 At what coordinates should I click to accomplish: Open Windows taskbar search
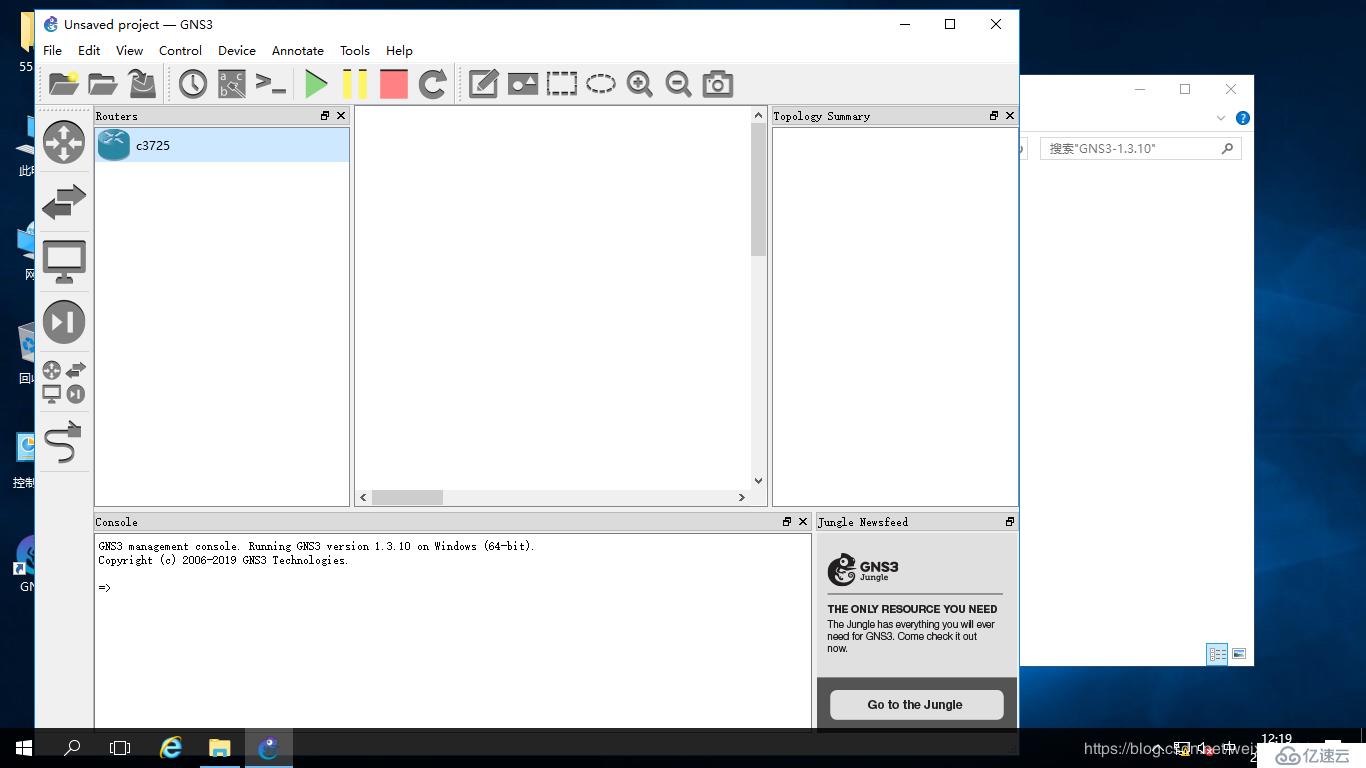[72, 747]
